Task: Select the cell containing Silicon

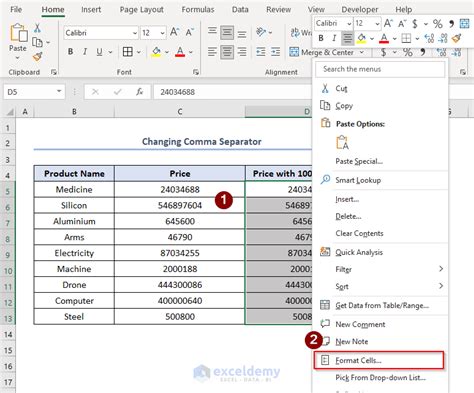Action: pos(74,205)
